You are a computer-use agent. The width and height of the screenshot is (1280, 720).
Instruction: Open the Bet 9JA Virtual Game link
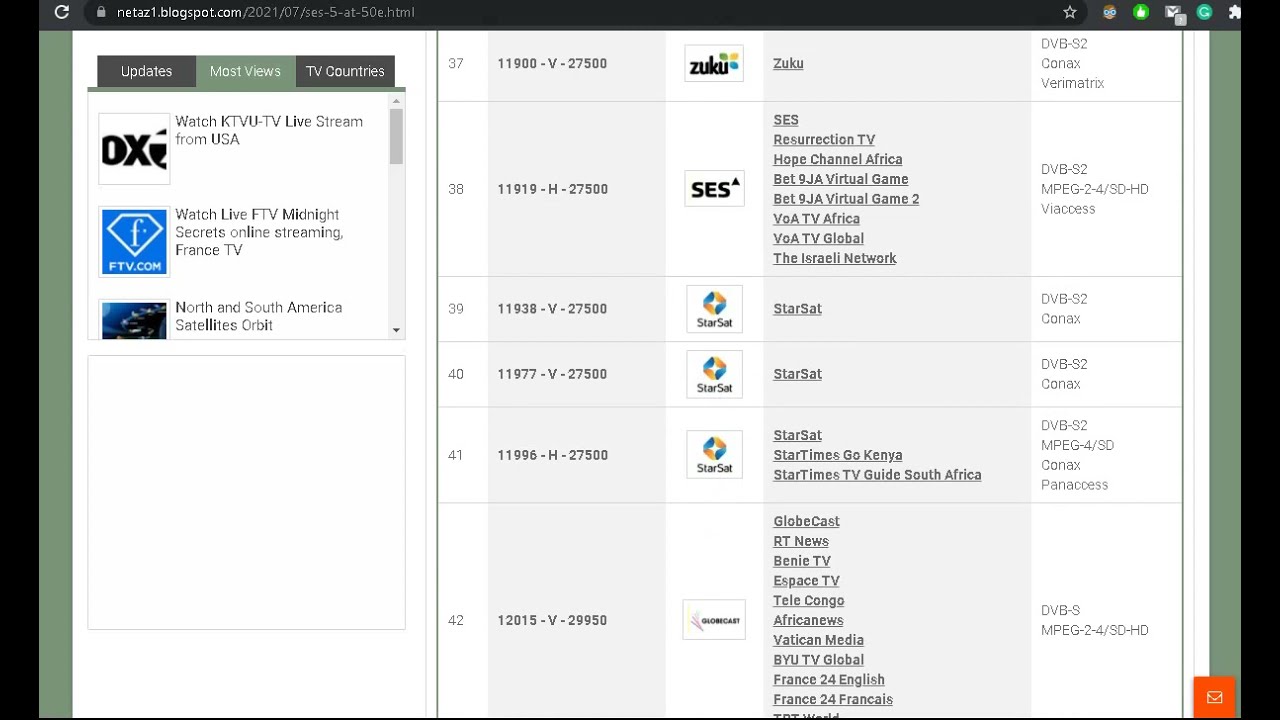click(841, 179)
